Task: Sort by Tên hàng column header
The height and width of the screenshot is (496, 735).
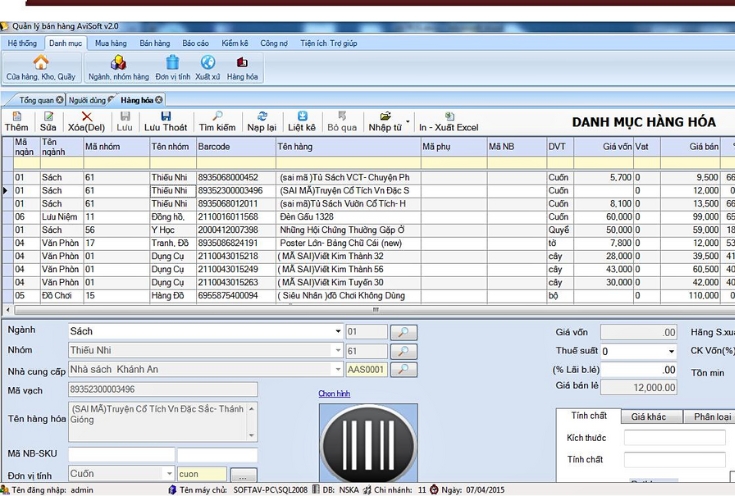Action: pyautogui.click(x=348, y=147)
